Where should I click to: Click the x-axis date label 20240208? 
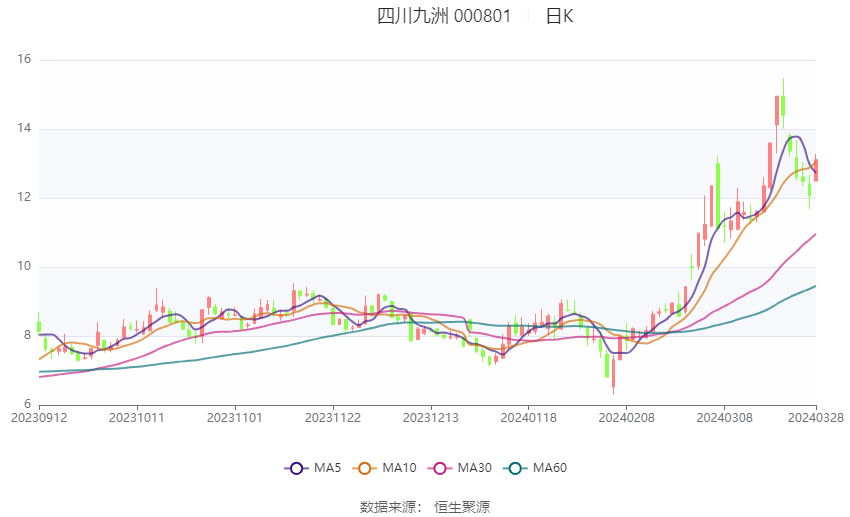627,418
